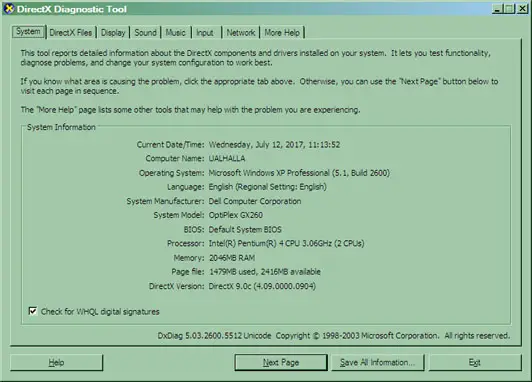Click the DirectX Version label

176,286
